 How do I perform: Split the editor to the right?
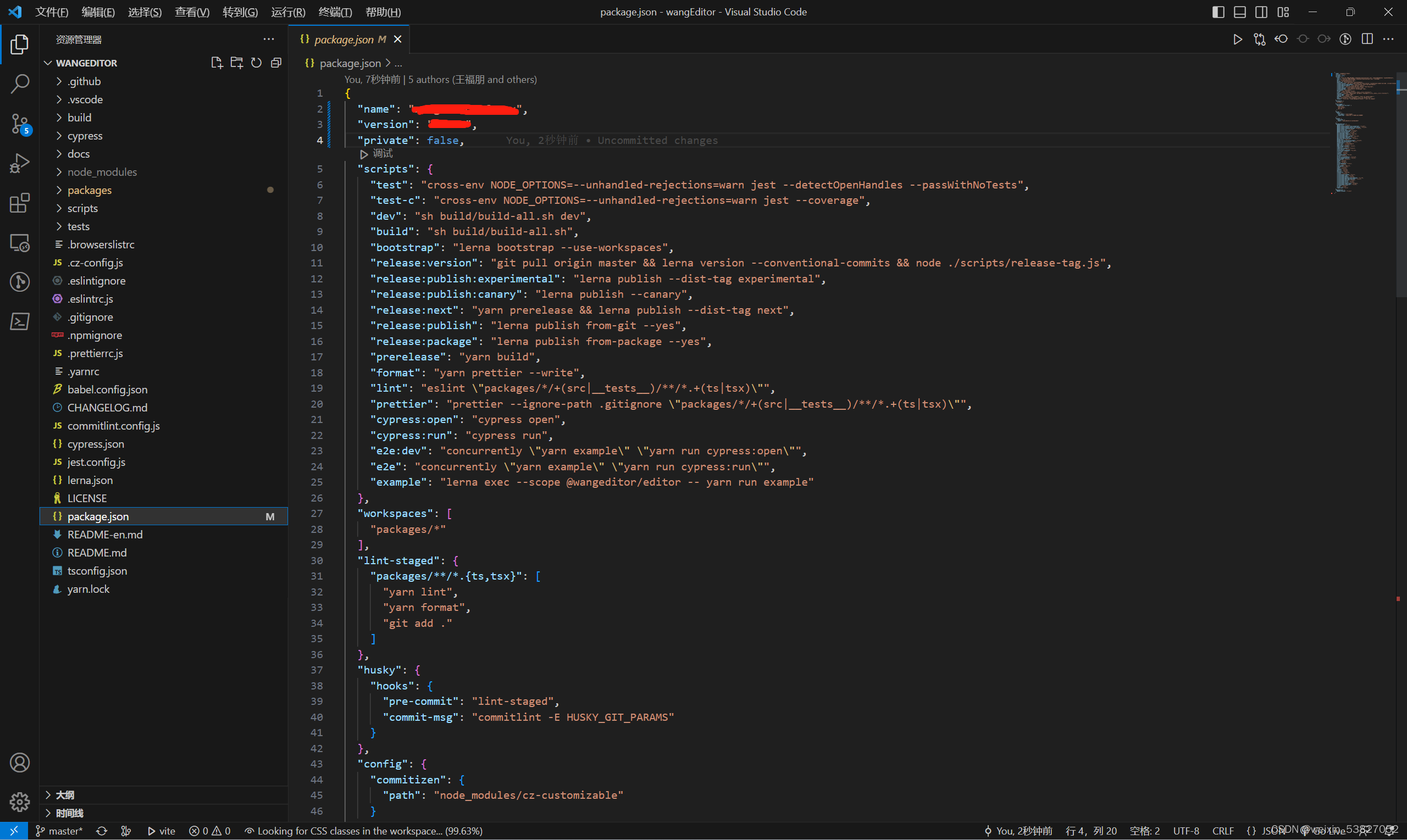(x=1367, y=39)
